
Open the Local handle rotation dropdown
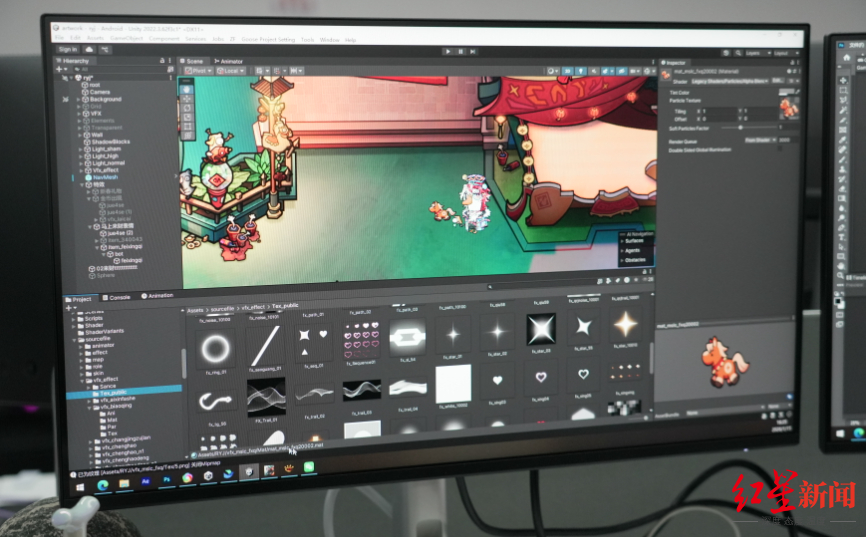click(231, 71)
